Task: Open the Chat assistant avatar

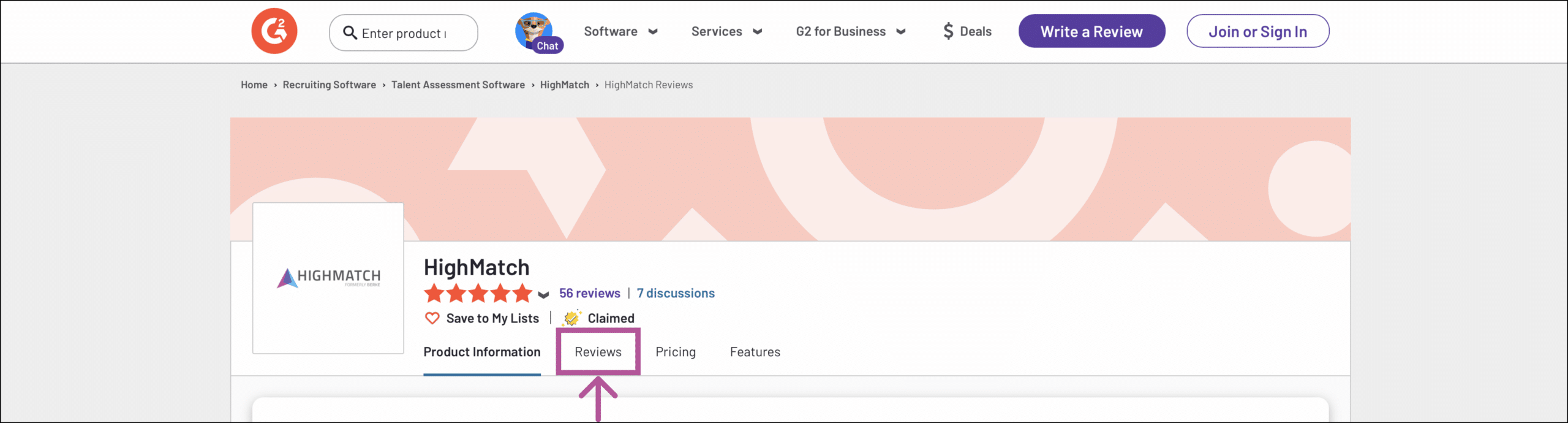Action: [x=535, y=32]
